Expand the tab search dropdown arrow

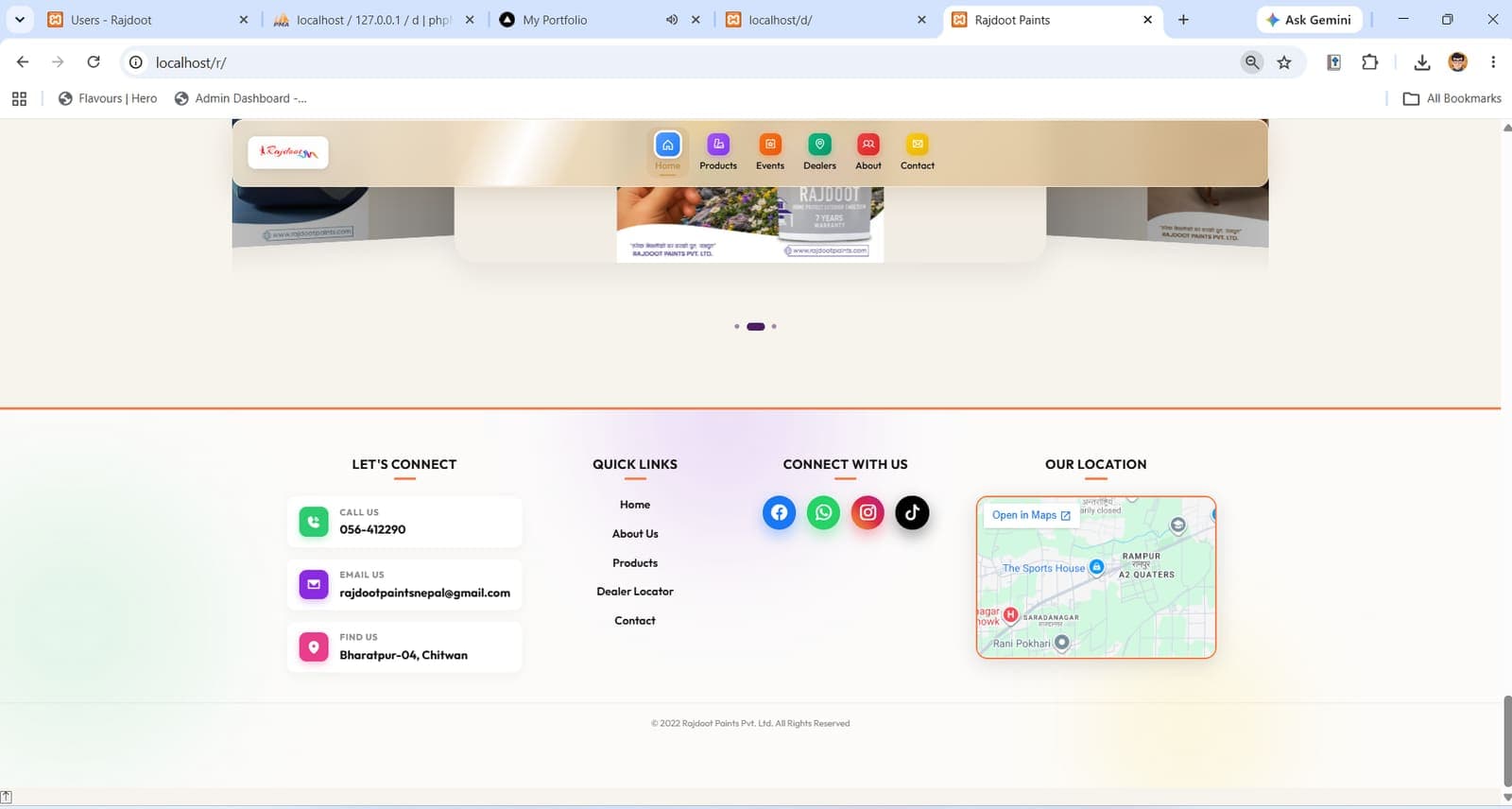point(19,20)
